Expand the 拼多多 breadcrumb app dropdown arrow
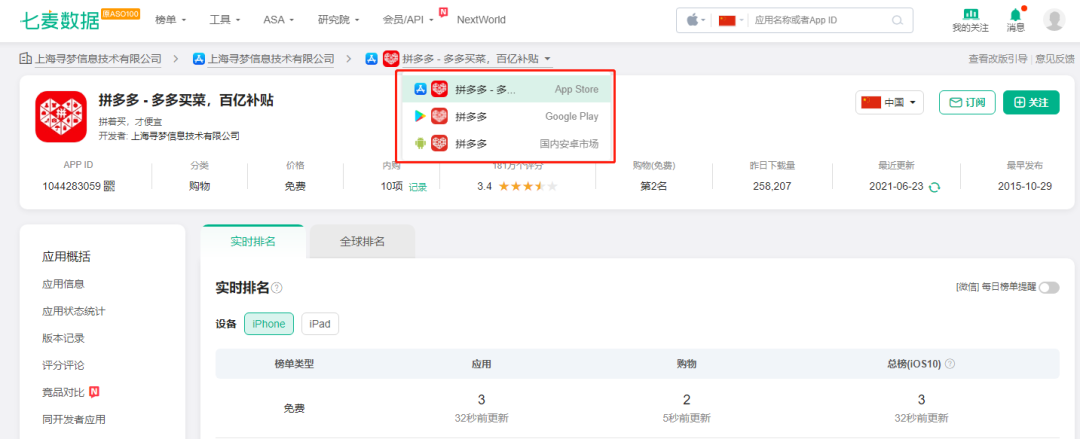The image size is (1080, 439). coord(547,59)
